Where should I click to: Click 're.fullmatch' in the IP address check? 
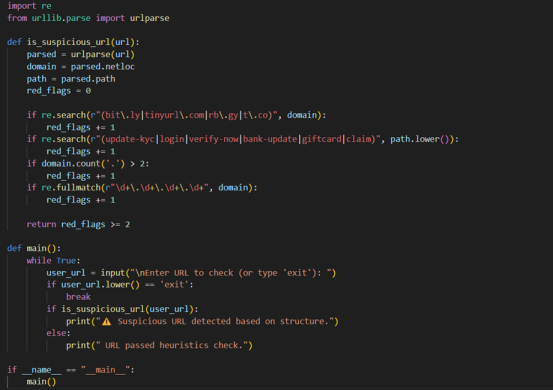pyautogui.click(x=71, y=188)
